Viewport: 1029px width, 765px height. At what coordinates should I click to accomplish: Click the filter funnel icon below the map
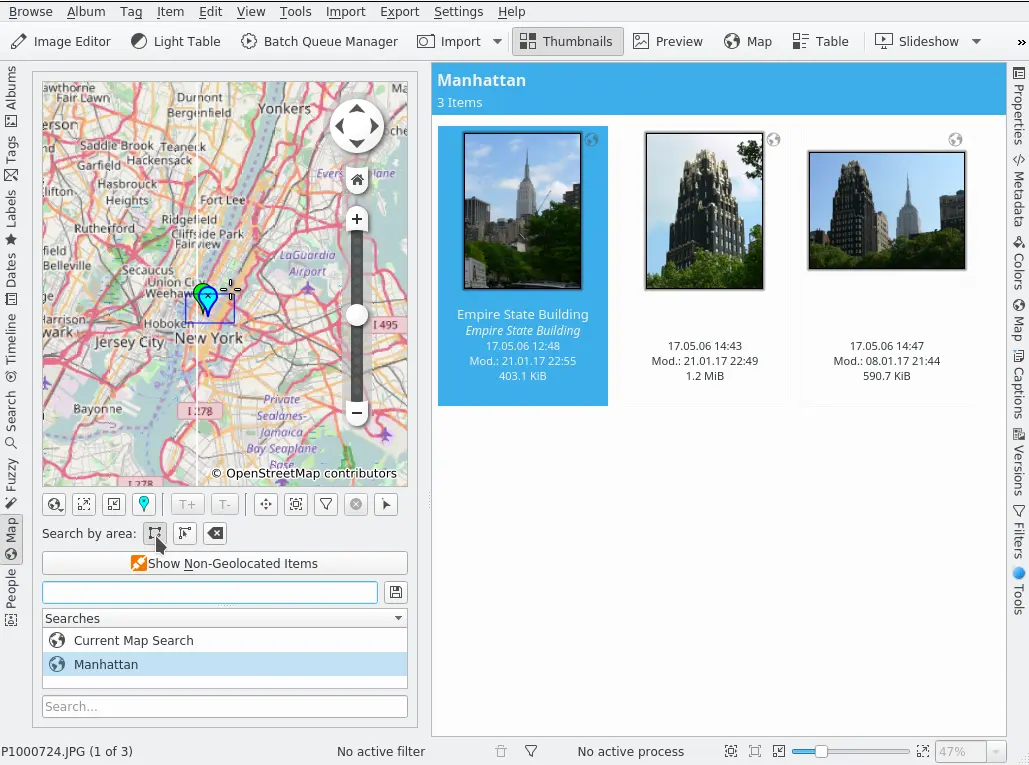pyautogui.click(x=326, y=505)
